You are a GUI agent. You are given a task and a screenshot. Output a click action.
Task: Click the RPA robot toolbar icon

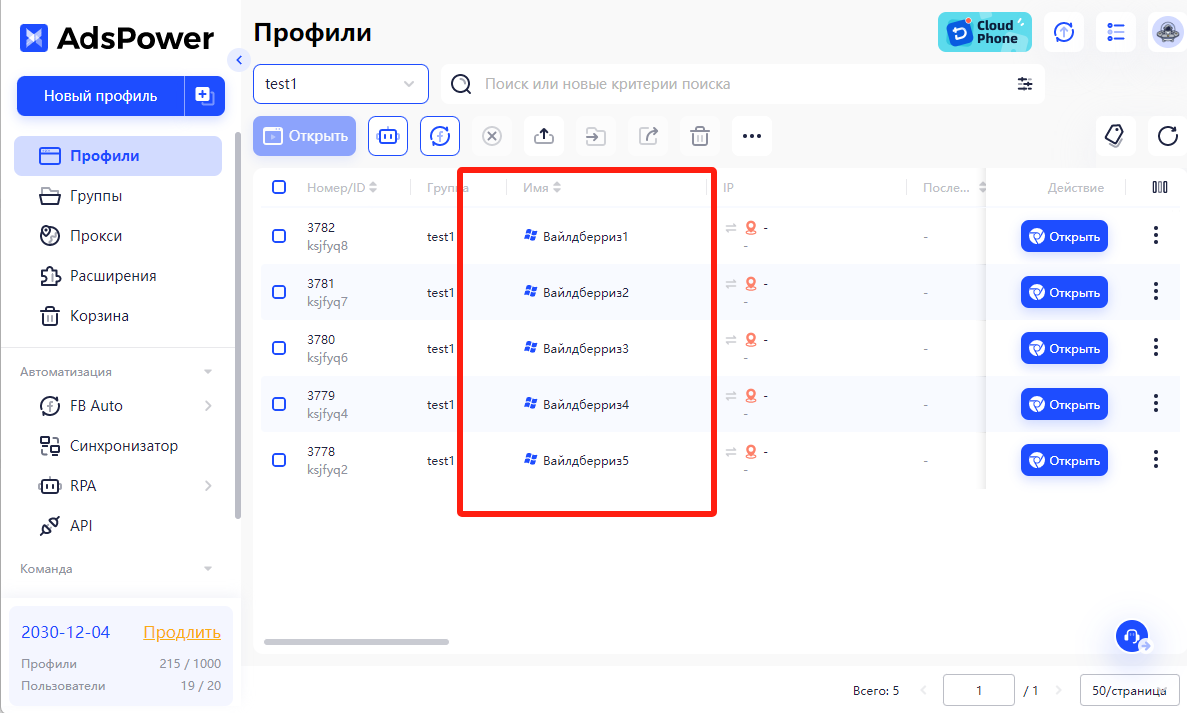pos(388,136)
